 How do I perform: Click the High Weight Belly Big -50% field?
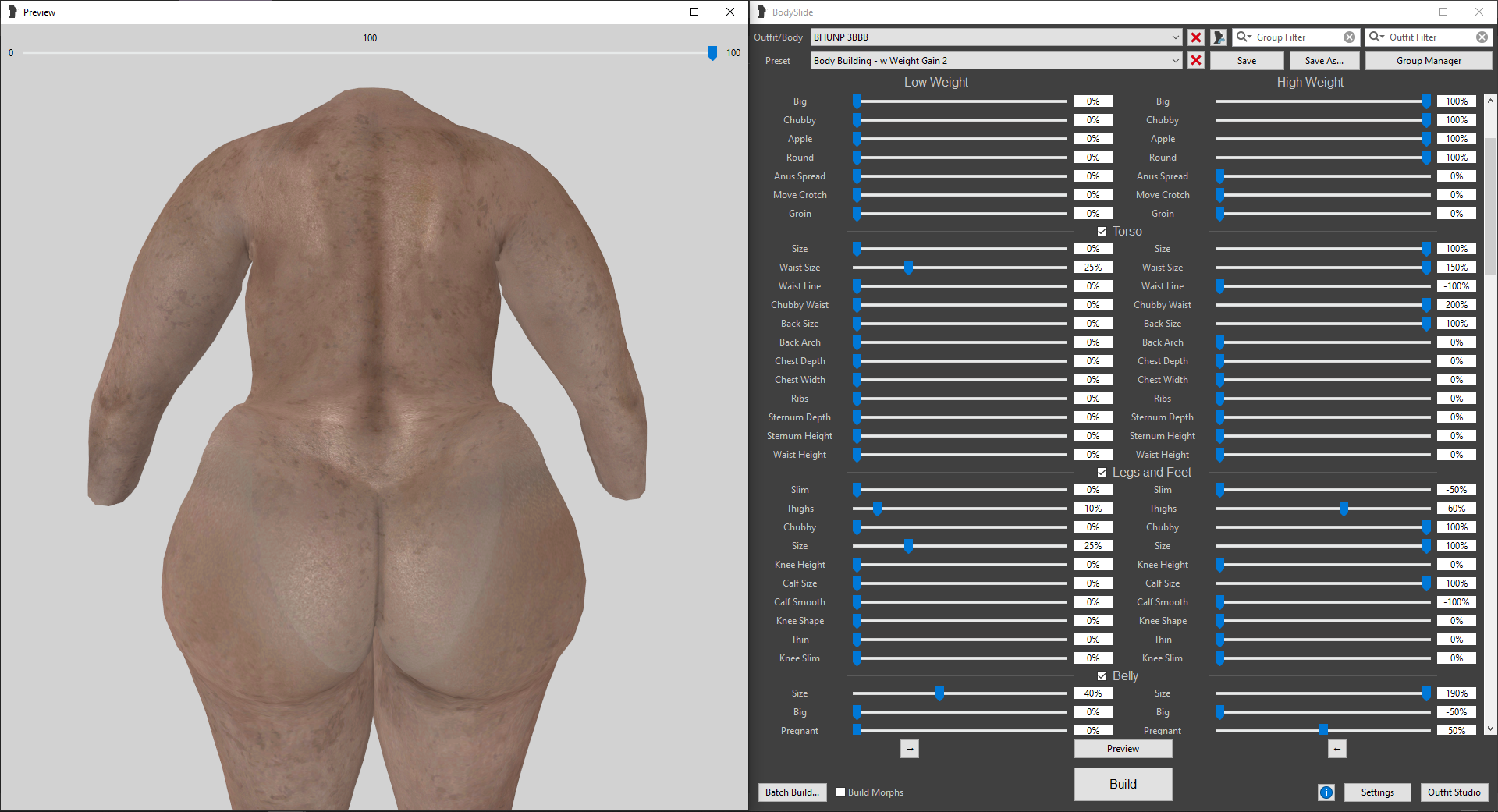point(1456,712)
